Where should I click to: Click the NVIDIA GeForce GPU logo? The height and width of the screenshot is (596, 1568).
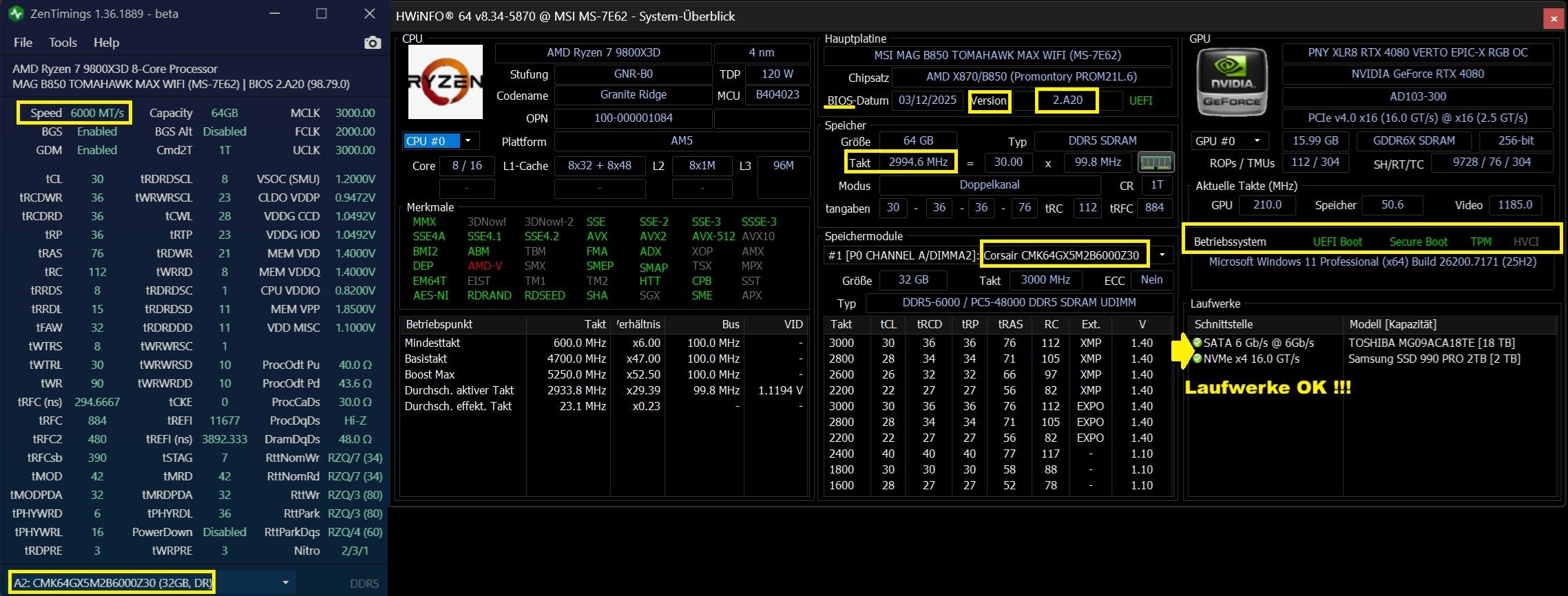tap(1231, 82)
